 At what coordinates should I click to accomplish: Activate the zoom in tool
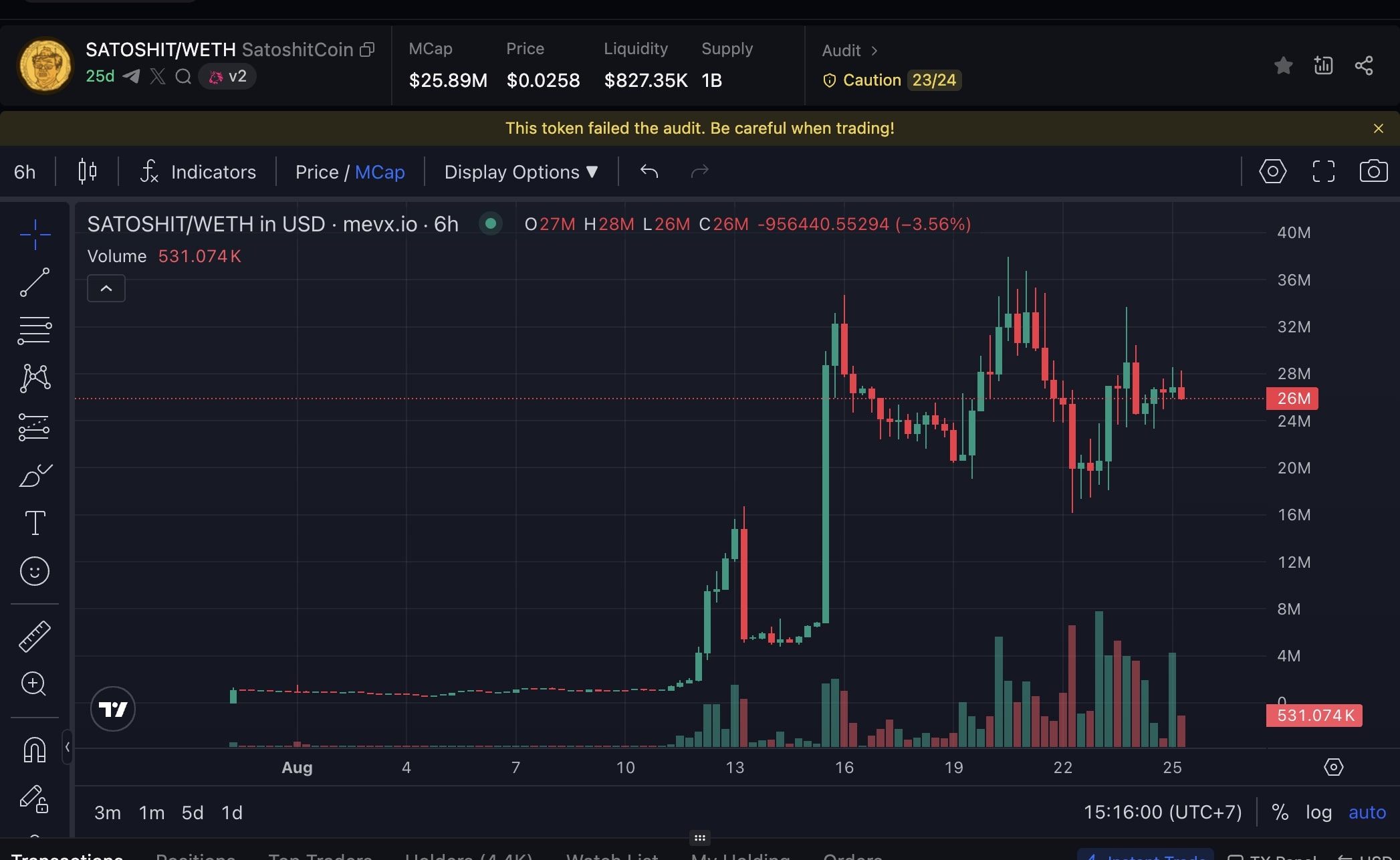(x=34, y=683)
